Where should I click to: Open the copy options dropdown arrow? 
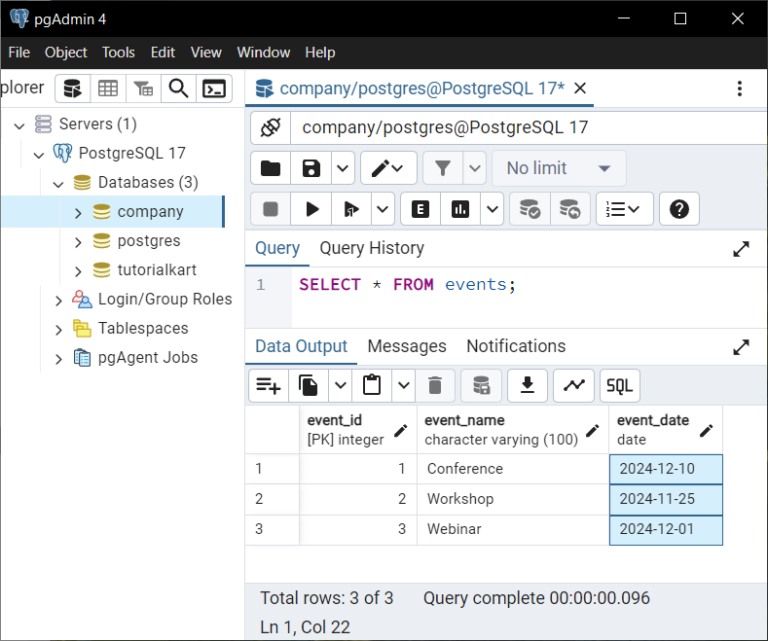tap(340, 385)
